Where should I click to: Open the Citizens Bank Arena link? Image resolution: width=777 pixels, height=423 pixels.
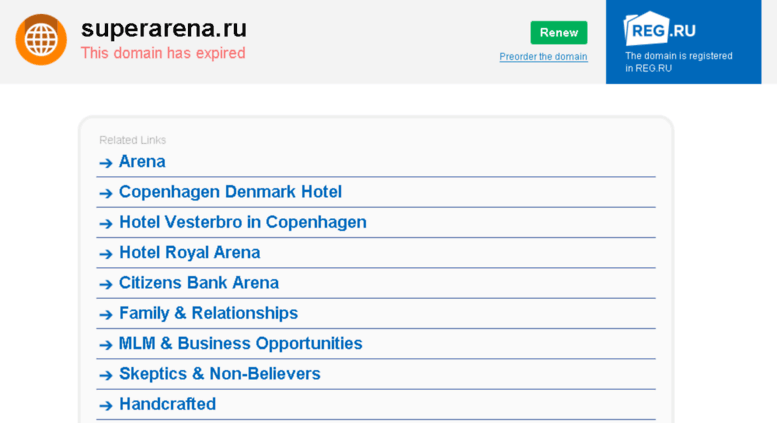pos(199,282)
